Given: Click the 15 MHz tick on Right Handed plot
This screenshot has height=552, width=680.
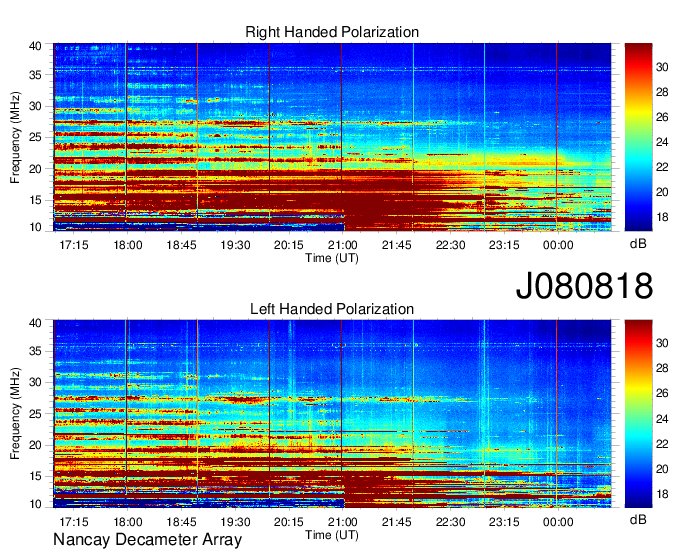Looking at the screenshot, I should pyautogui.click(x=35, y=200).
